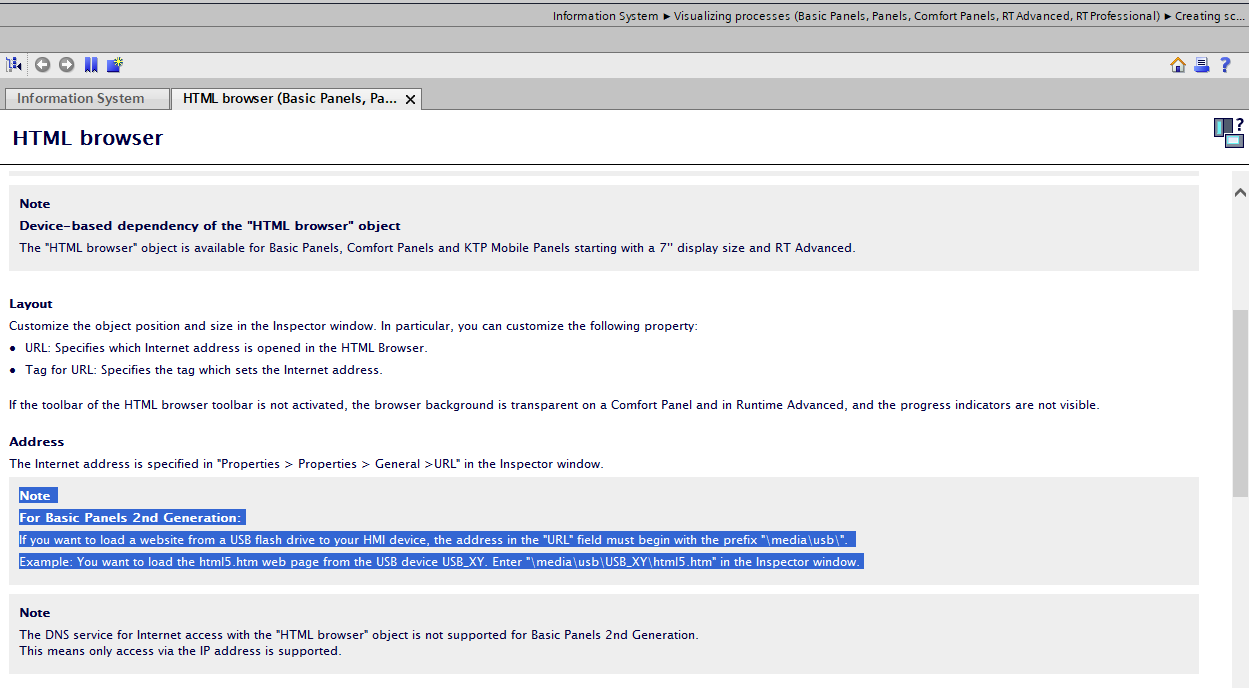
Task: Click the highlighted "If you want to load a website" line
Action: (437, 540)
